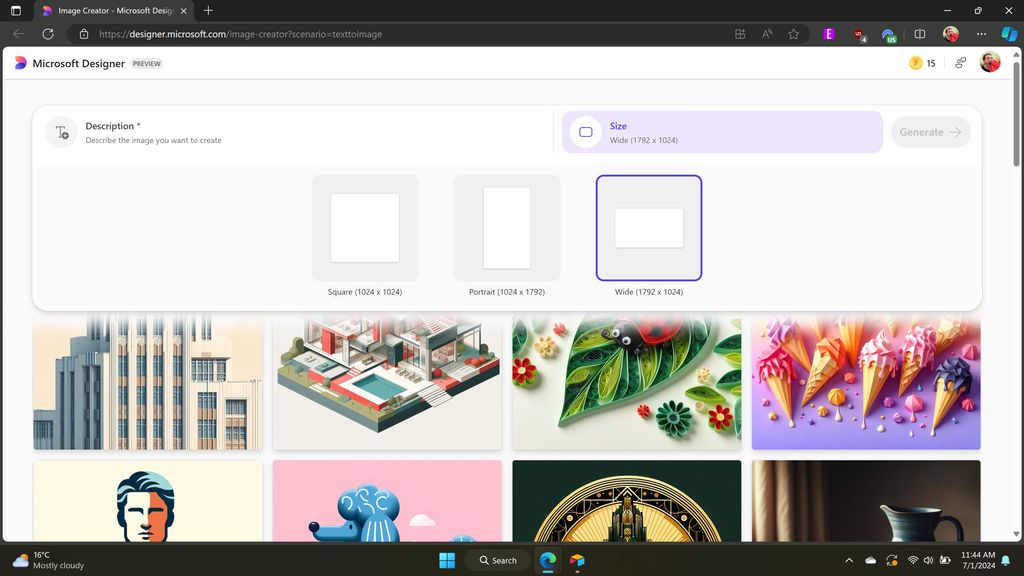1024x576 pixels.
Task: Open Copilot from the browser toolbar
Action: click(1008, 33)
